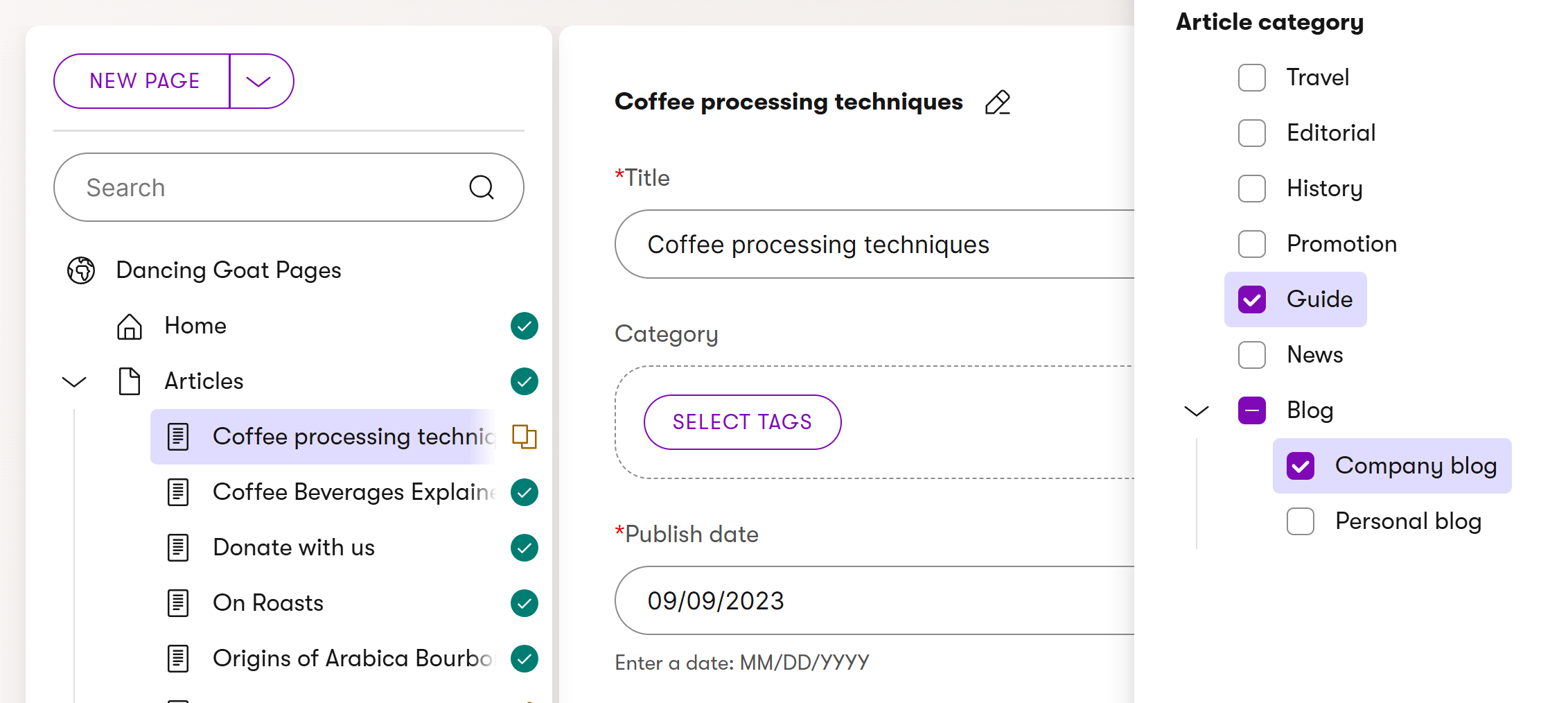Click the New Page button
The width and height of the screenshot is (1568, 703).
[x=144, y=81]
